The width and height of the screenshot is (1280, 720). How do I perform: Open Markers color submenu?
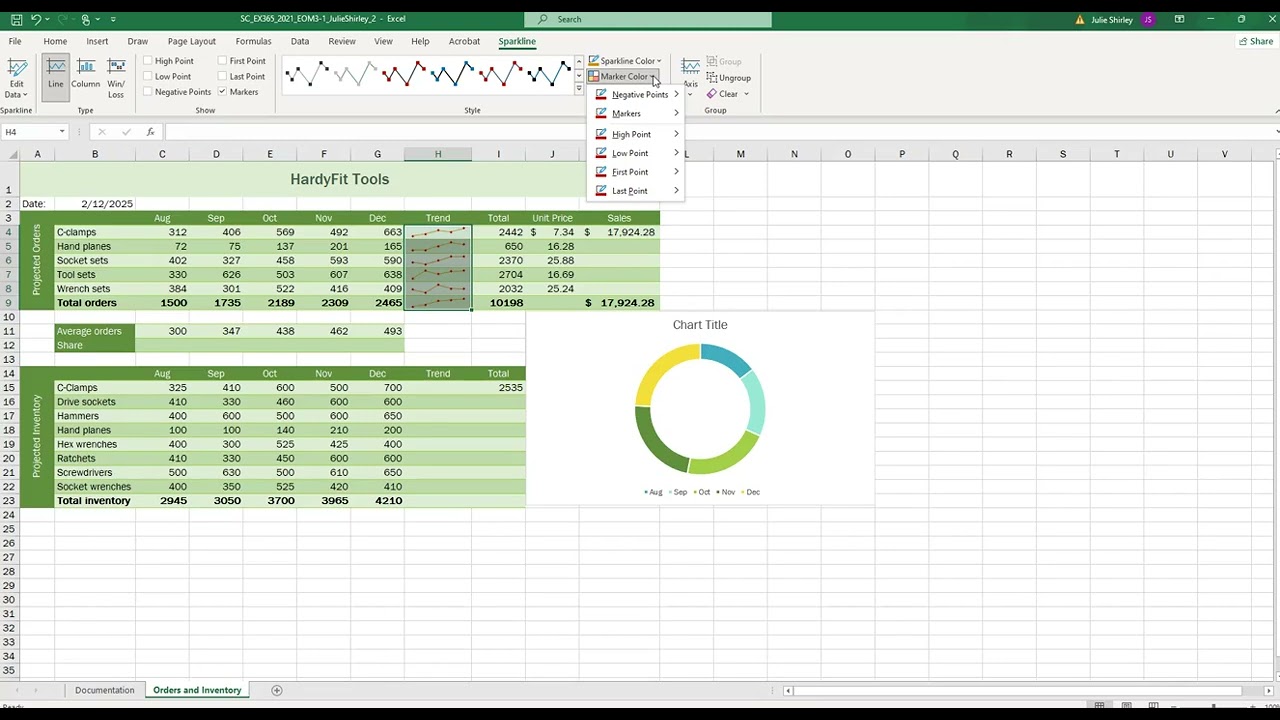pos(637,114)
